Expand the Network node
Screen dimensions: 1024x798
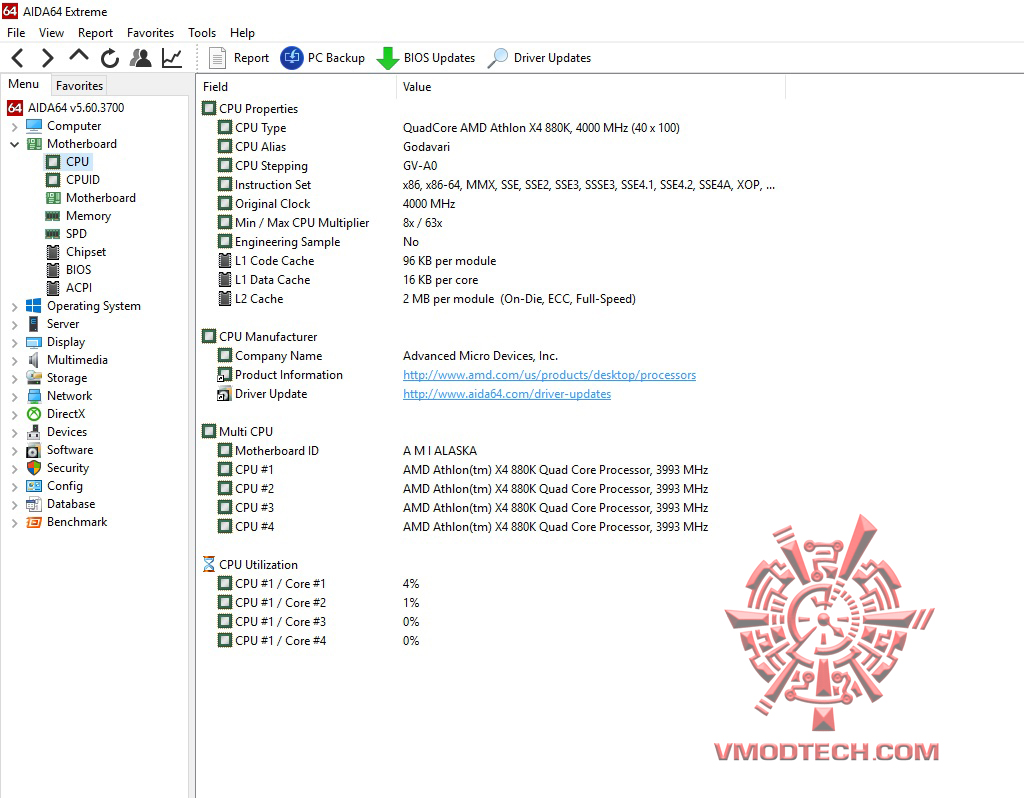click(14, 396)
